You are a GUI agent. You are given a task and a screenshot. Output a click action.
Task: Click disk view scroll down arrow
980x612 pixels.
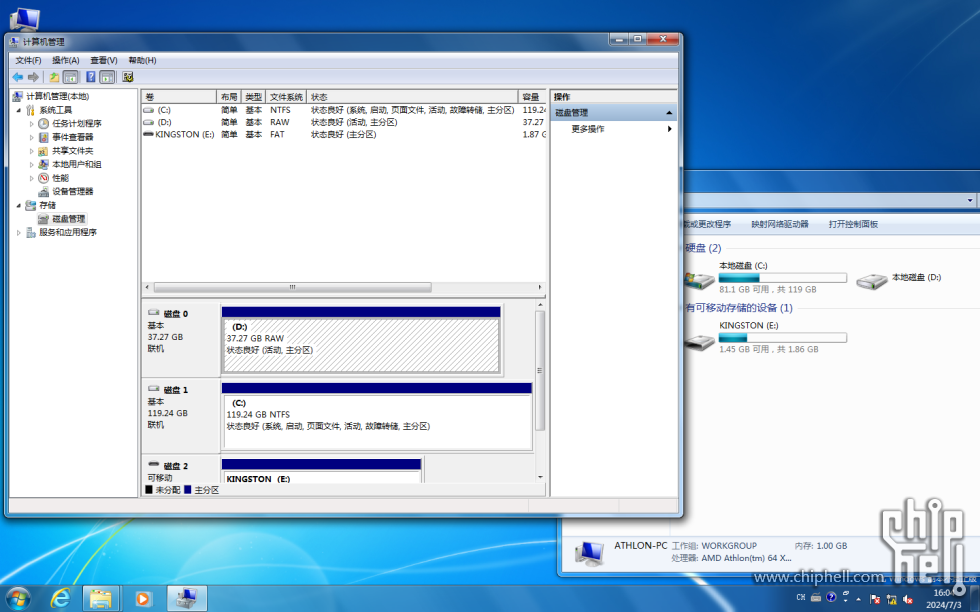point(540,477)
